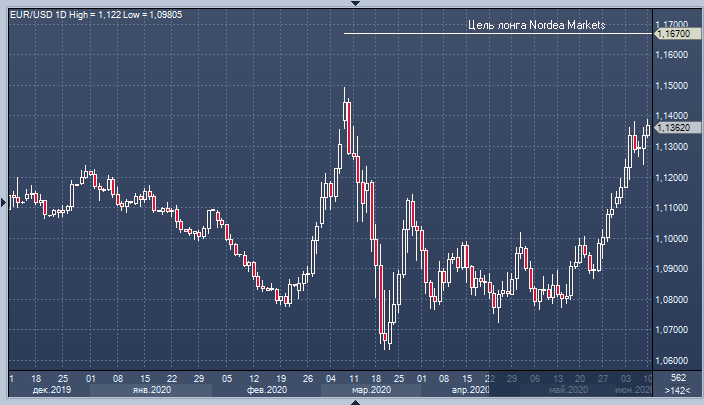The image size is (704, 405).
Task: Click the bottom-center expand arrow
Action: (x=352, y=401)
